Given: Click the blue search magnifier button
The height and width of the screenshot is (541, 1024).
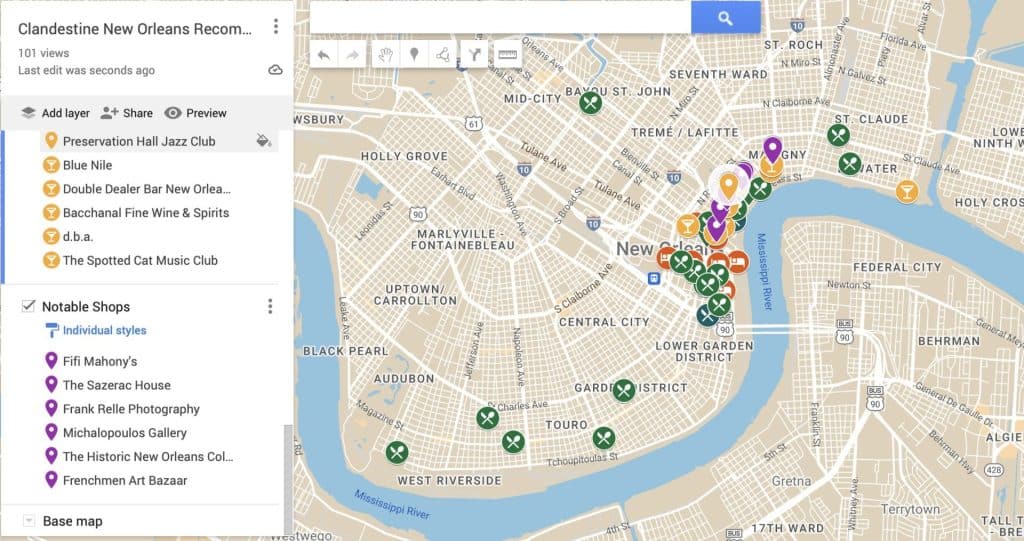Looking at the screenshot, I should tap(725, 18).
